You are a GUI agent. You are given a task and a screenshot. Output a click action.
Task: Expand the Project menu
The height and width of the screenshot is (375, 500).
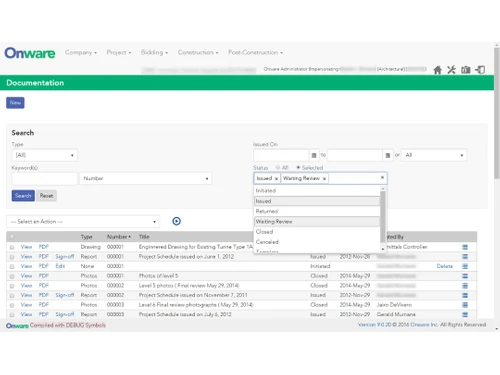119,52
